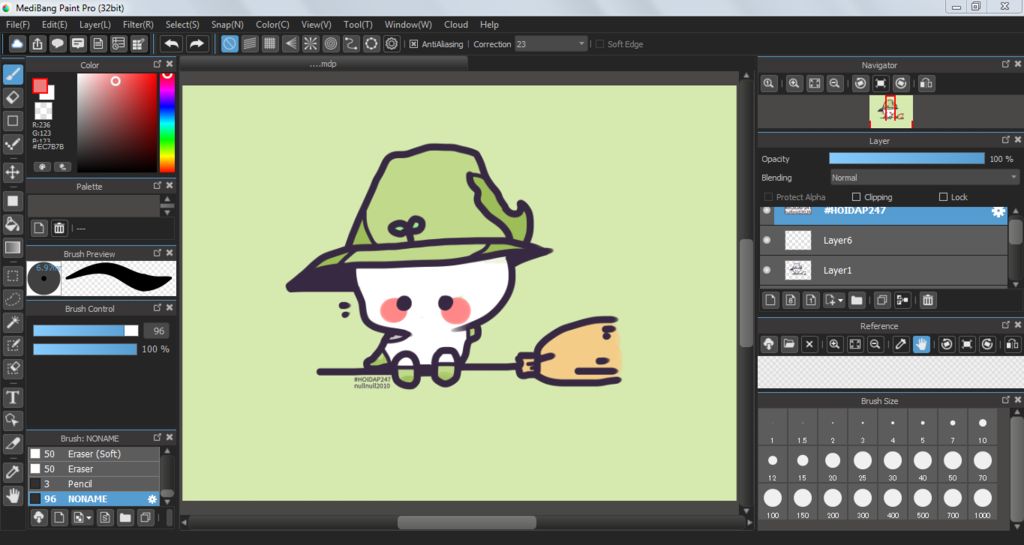Enable parallel lines snap
1024x545 pixels.
pyautogui.click(x=249, y=44)
